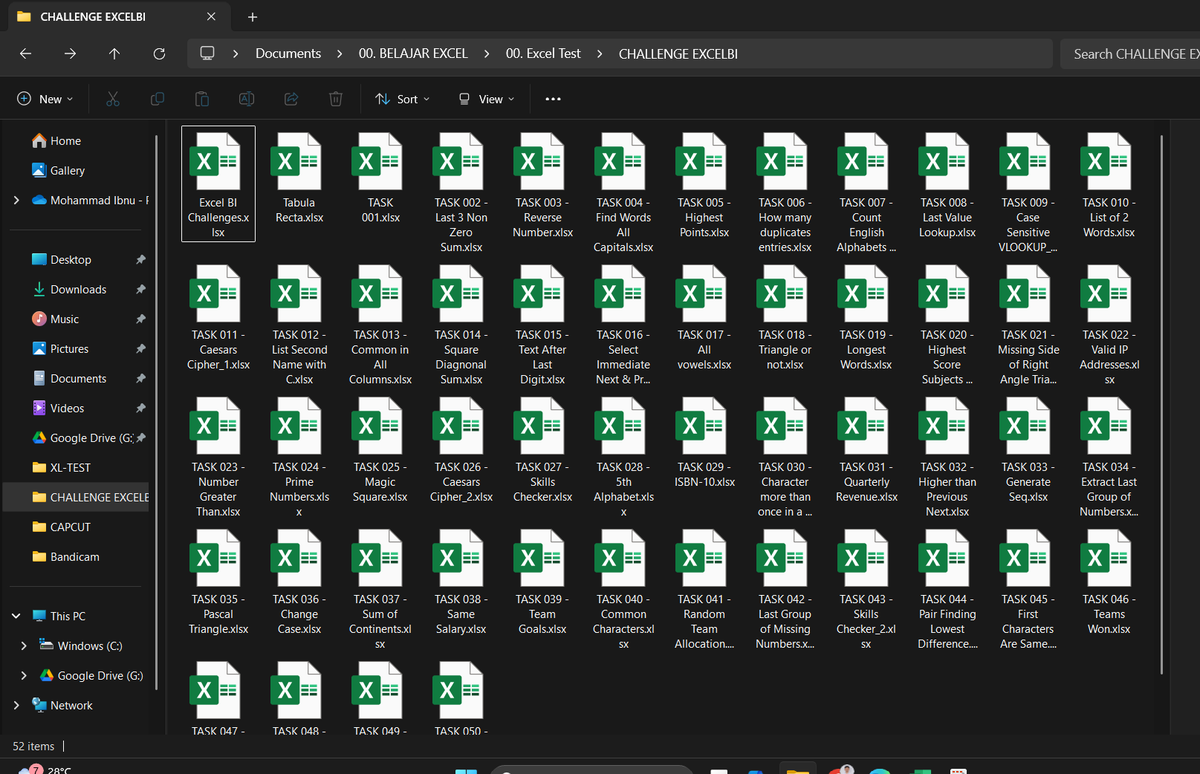Select TASK 031 - Quarterly Revenue file
The width and height of the screenshot is (1200, 774).
pyautogui.click(x=866, y=450)
